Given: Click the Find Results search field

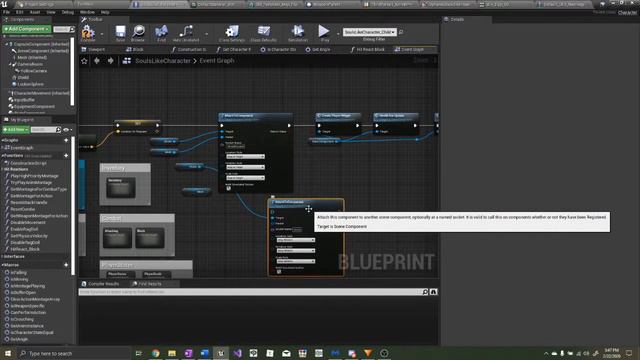Looking at the screenshot, I should click(250, 292).
